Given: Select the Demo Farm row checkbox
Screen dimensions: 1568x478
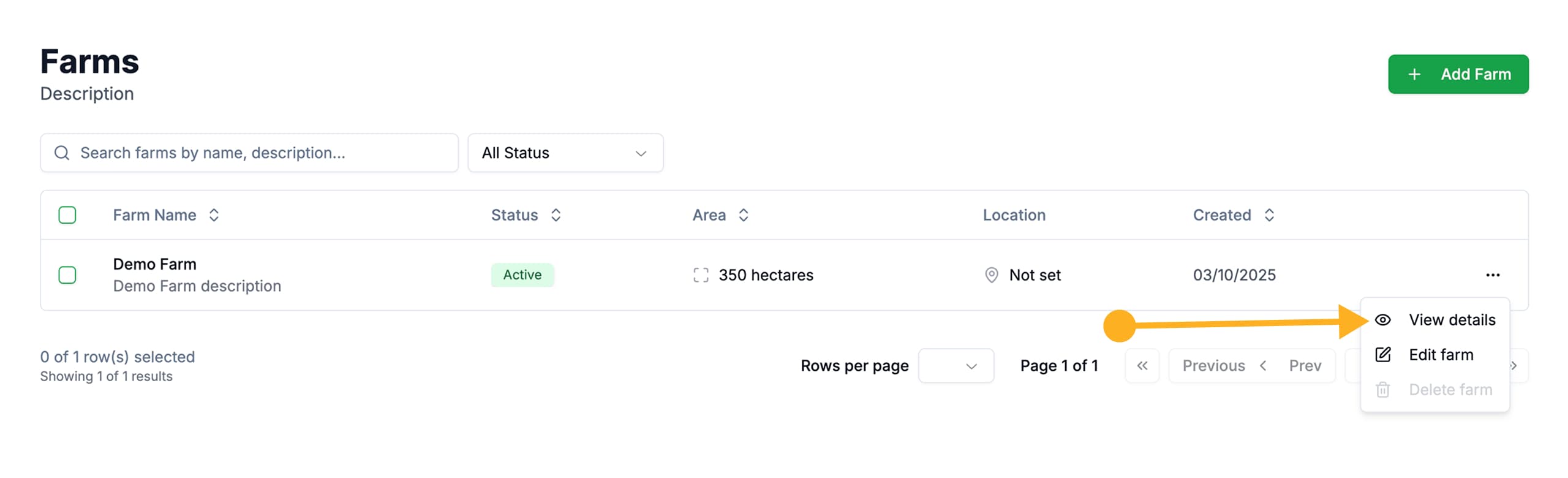Looking at the screenshot, I should pos(67,275).
